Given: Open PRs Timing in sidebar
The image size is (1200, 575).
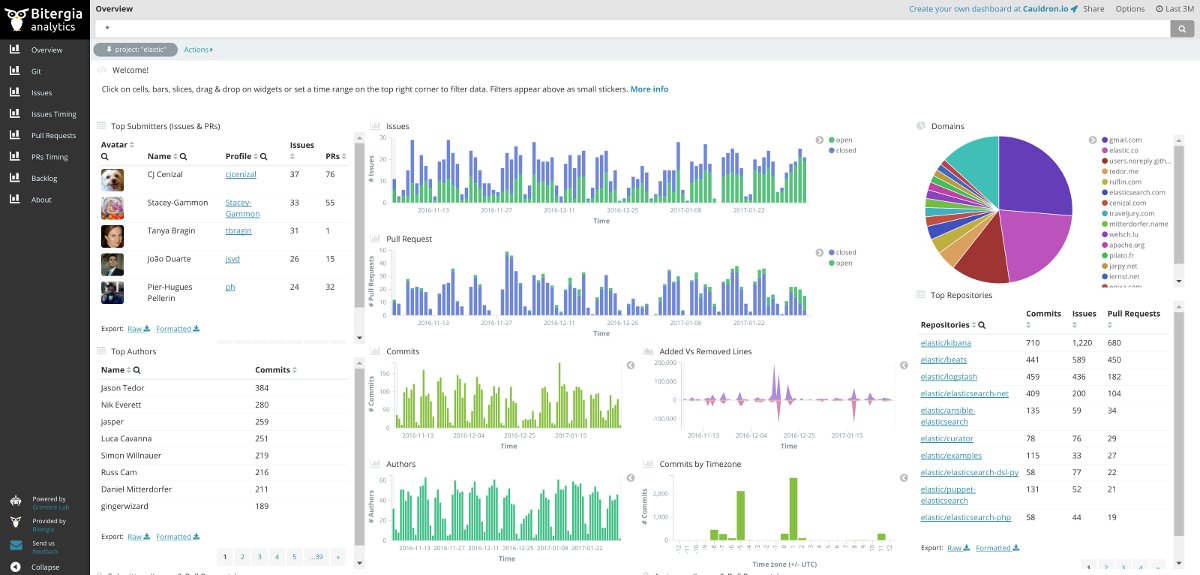Looking at the screenshot, I should point(45,157).
